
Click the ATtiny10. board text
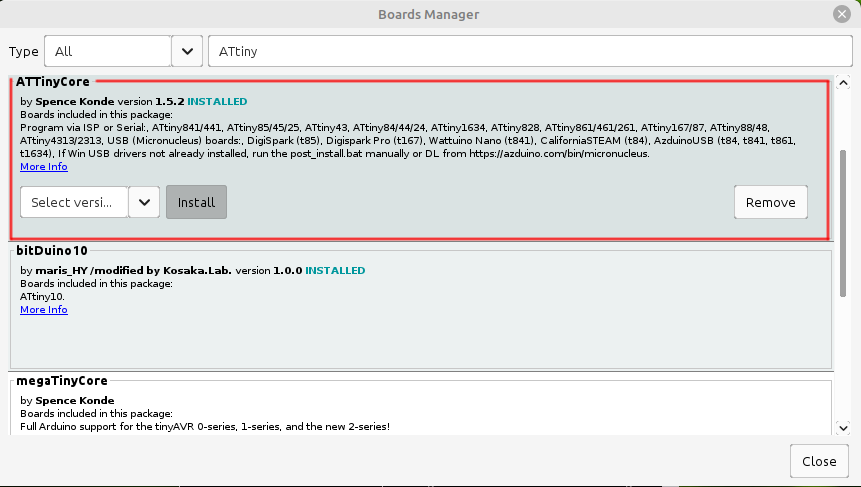pos(42,296)
